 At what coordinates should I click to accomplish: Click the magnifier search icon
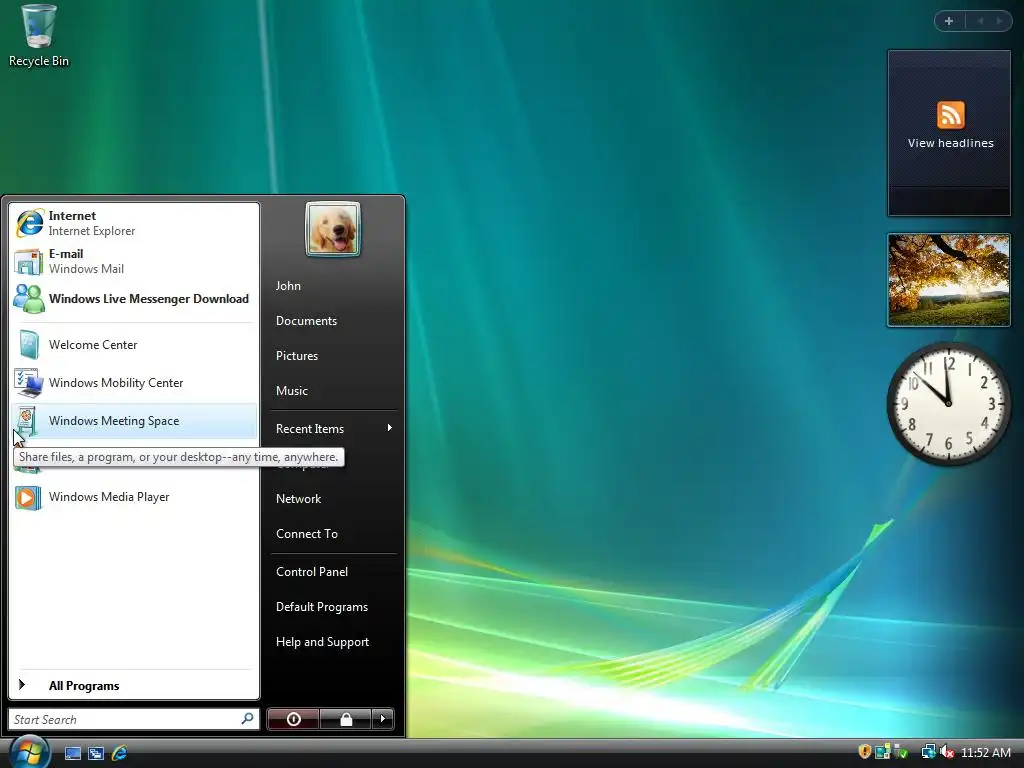[248, 719]
